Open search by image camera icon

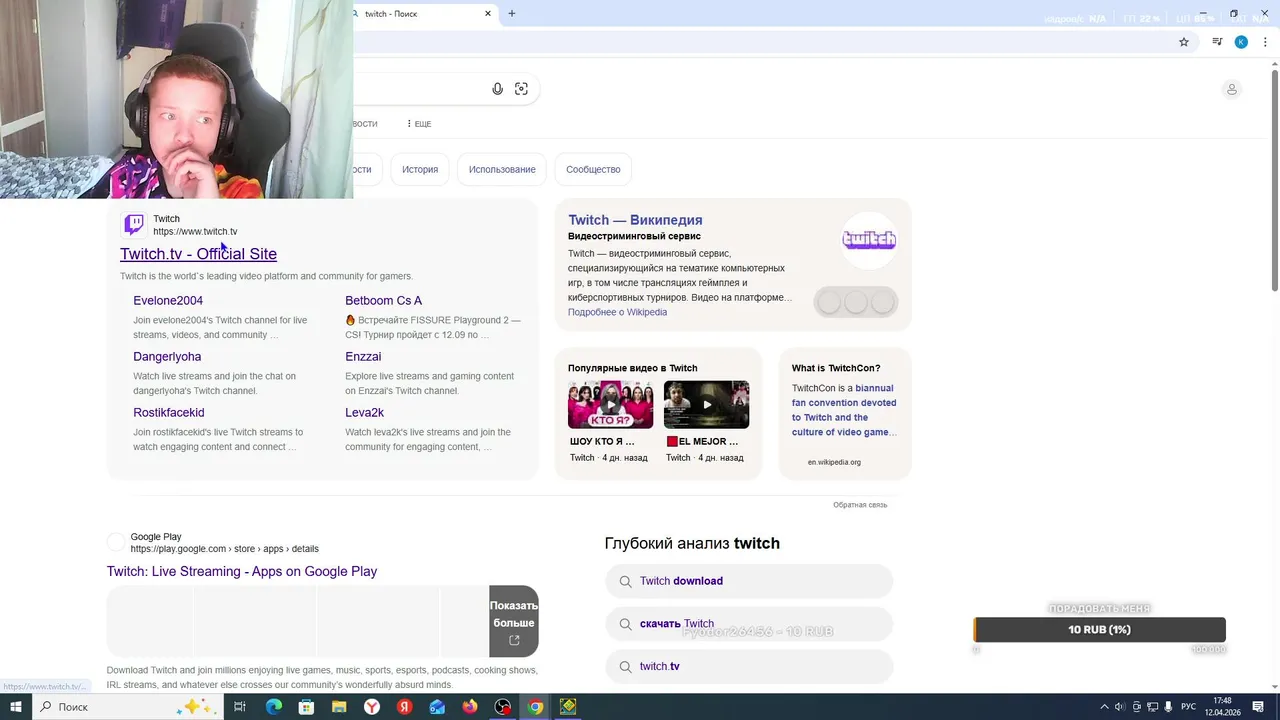tap(521, 89)
